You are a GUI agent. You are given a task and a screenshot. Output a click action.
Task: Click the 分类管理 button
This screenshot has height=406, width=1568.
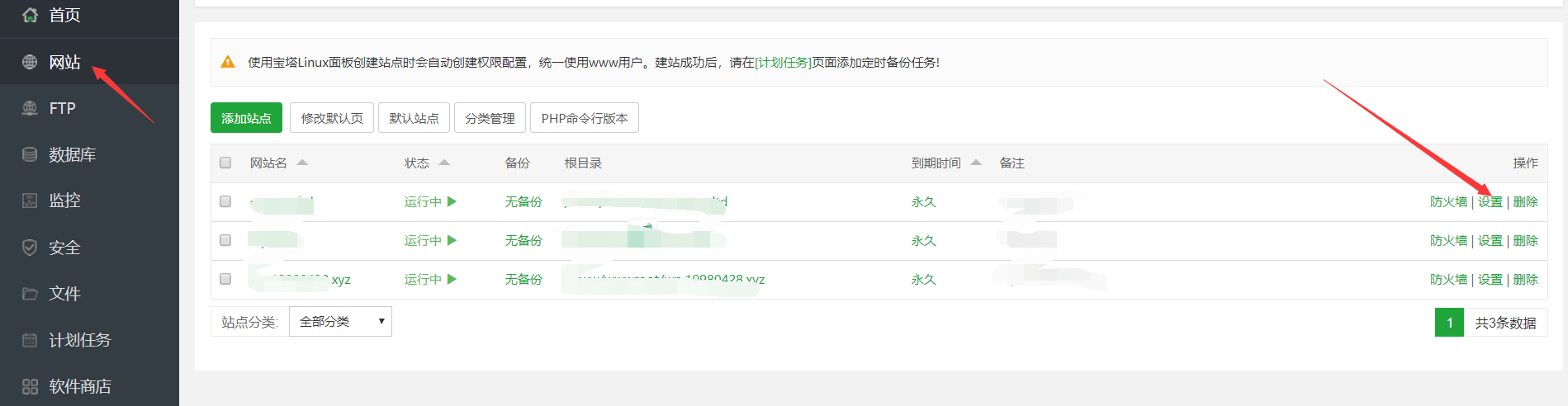pyautogui.click(x=490, y=118)
